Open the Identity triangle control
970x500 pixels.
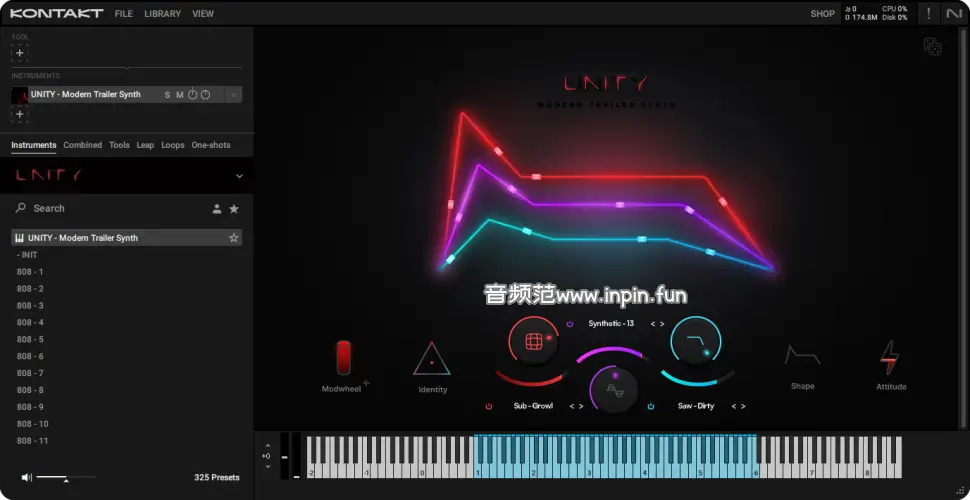pyautogui.click(x=432, y=359)
